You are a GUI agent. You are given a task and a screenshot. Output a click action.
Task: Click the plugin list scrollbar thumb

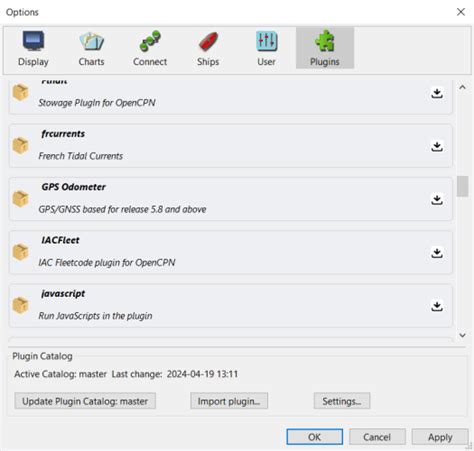pos(462,186)
